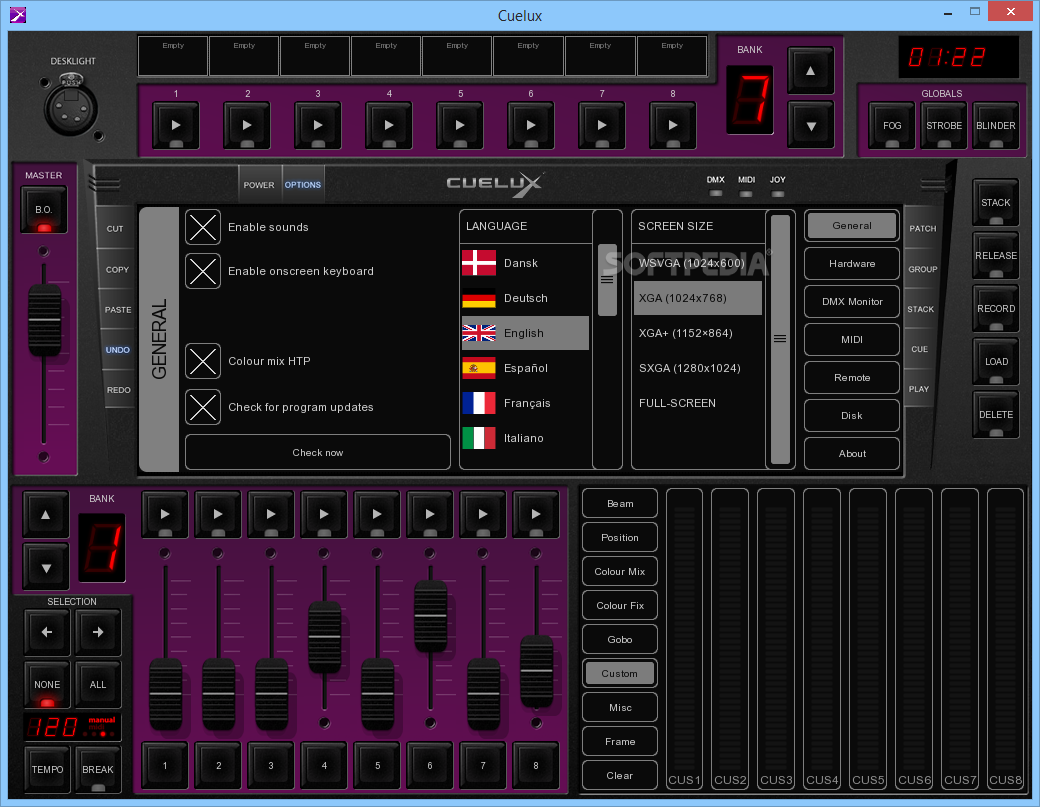Click the COPY side button

click(x=117, y=269)
